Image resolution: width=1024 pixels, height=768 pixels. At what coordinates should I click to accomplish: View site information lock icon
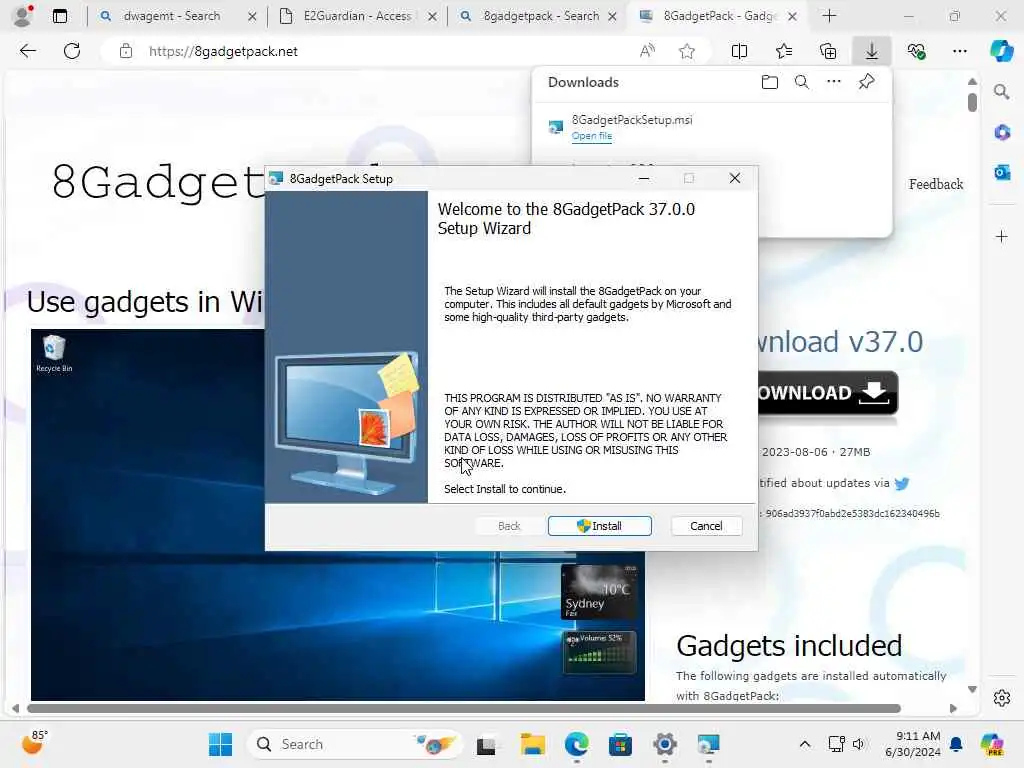coord(126,51)
